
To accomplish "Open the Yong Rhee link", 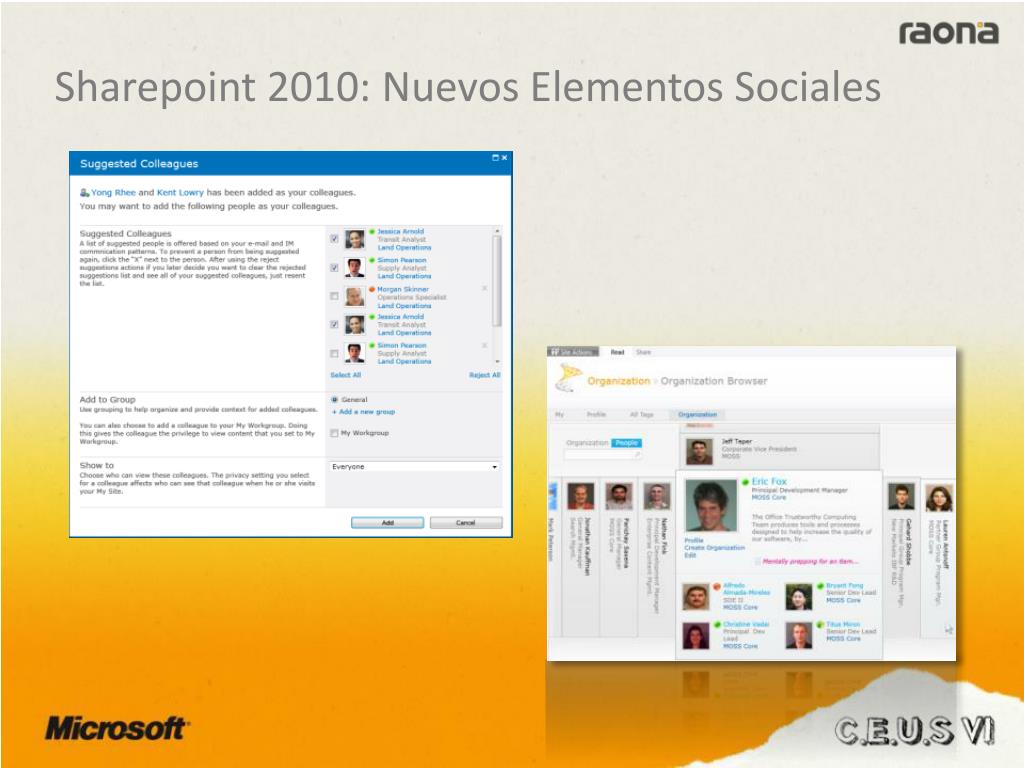I will click(x=113, y=193).
